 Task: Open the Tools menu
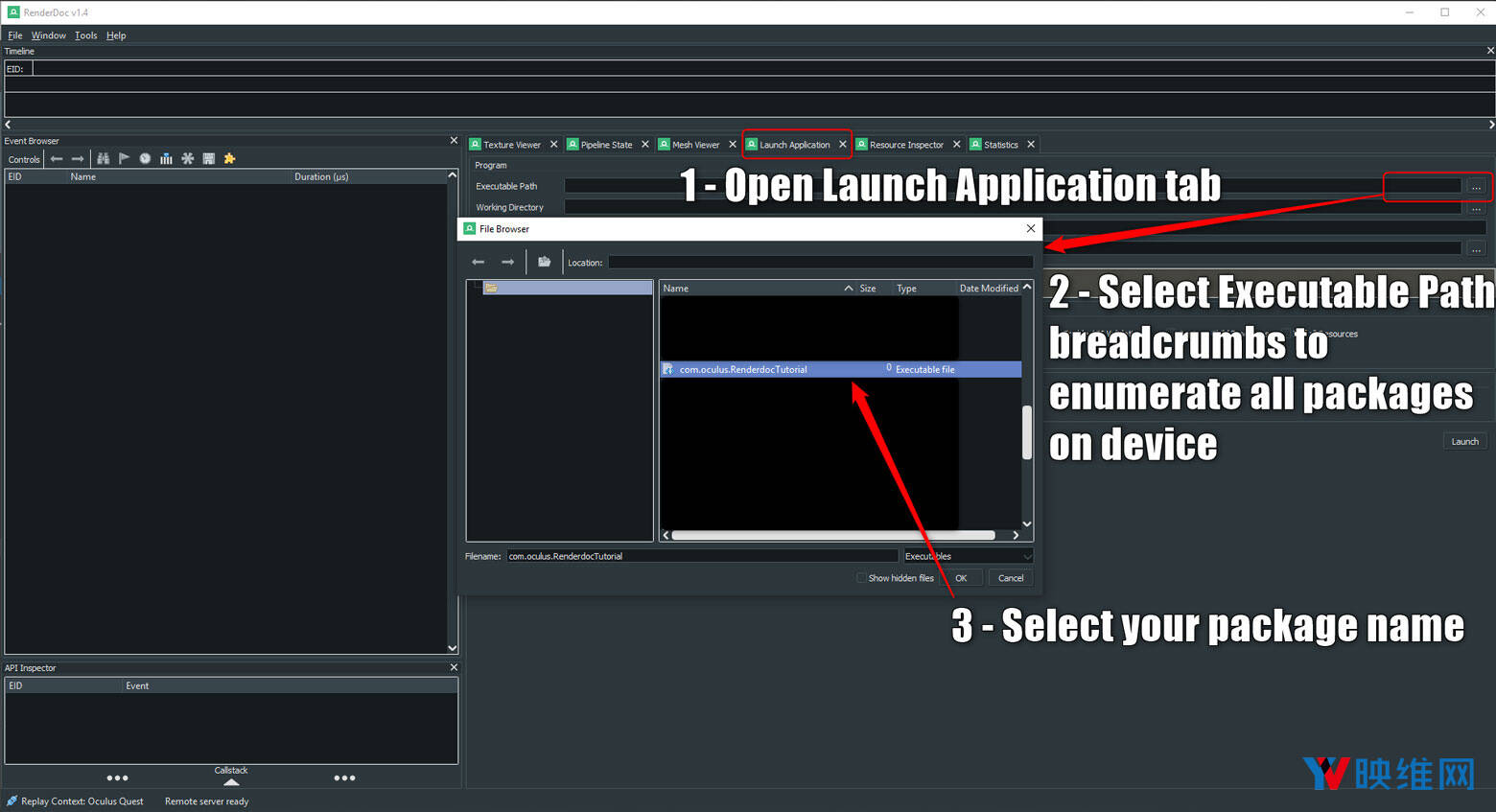(85, 35)
